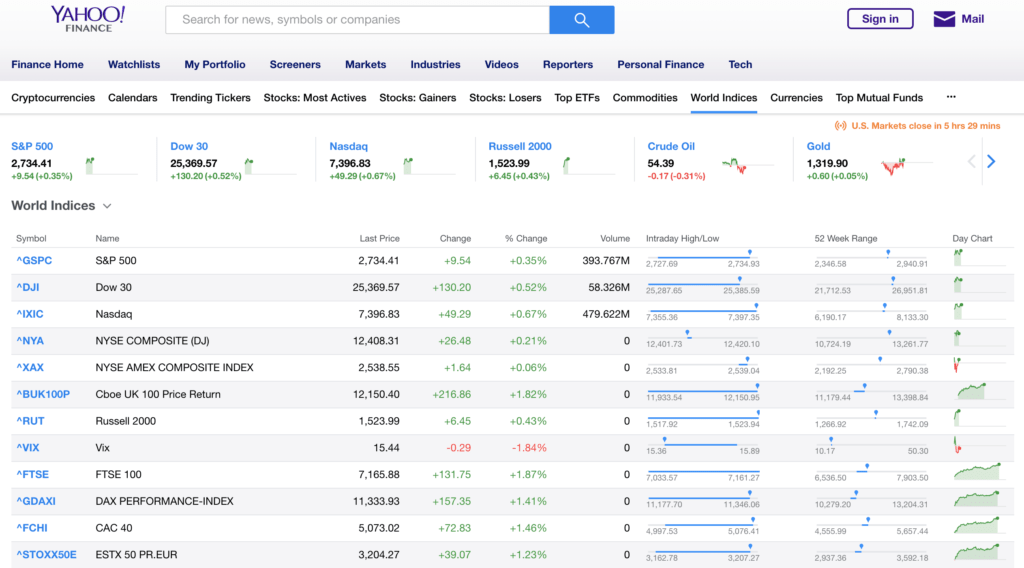
Task: Switch to Commodities tab
Action: (645, 98)
